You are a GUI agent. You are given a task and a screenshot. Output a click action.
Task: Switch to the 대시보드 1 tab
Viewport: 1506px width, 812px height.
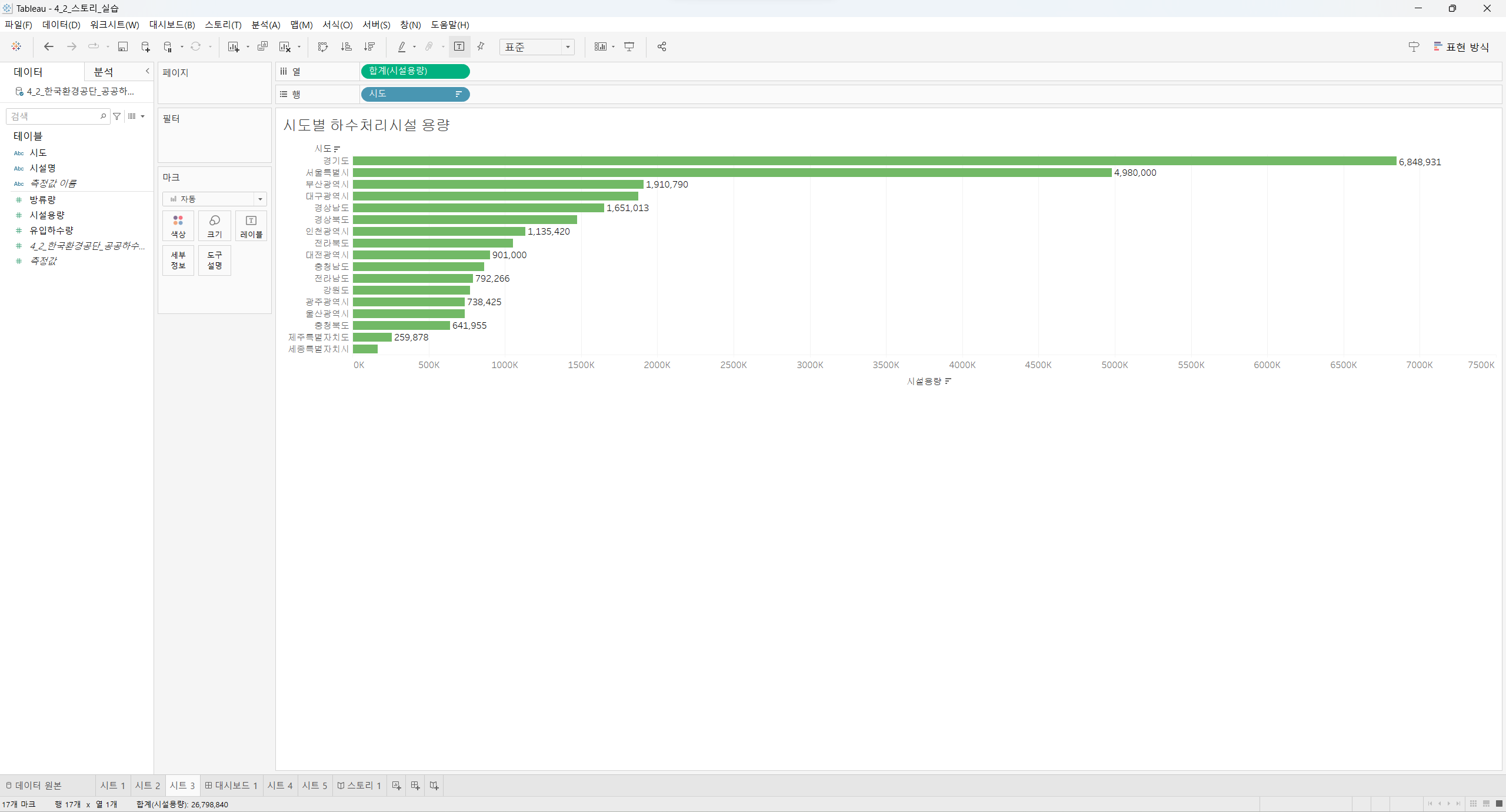point(231,786)
